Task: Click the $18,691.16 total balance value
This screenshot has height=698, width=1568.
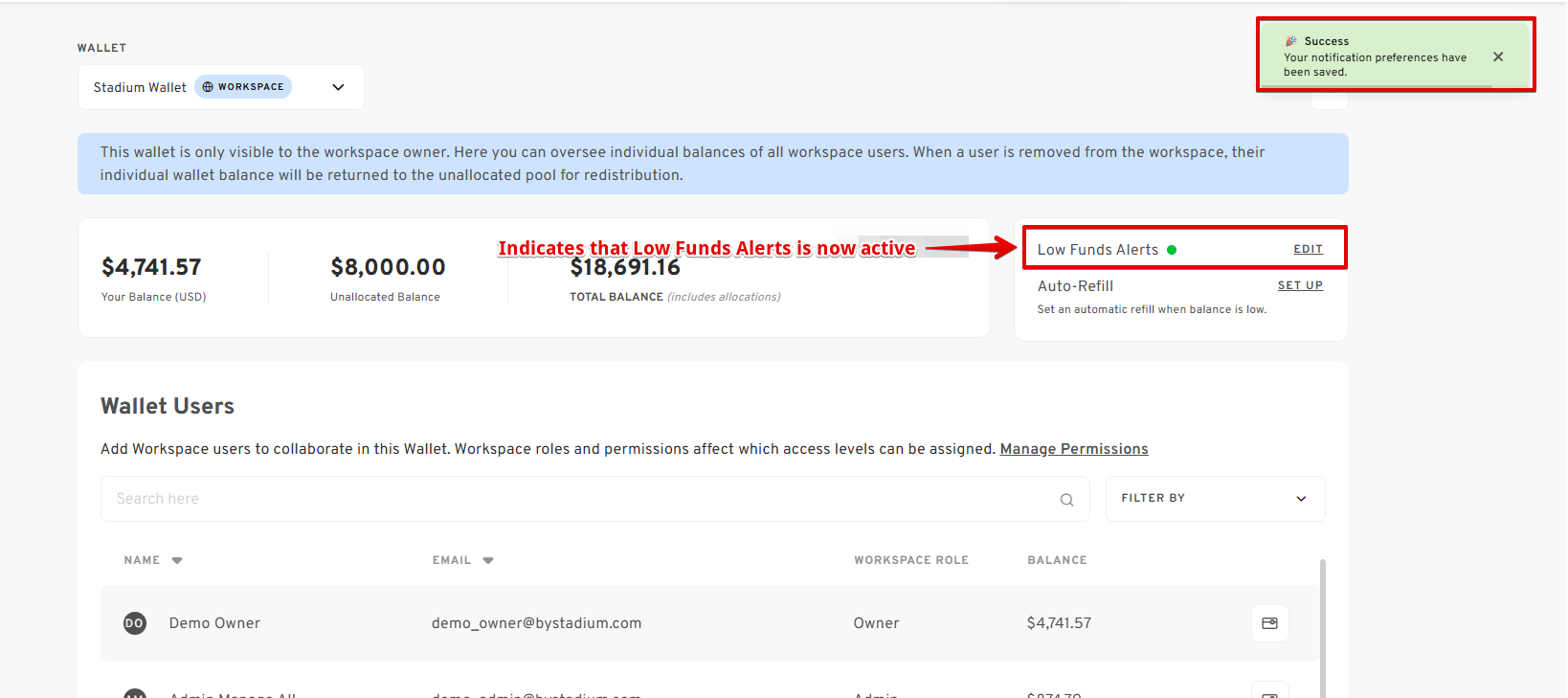Action: click(625, 269)
